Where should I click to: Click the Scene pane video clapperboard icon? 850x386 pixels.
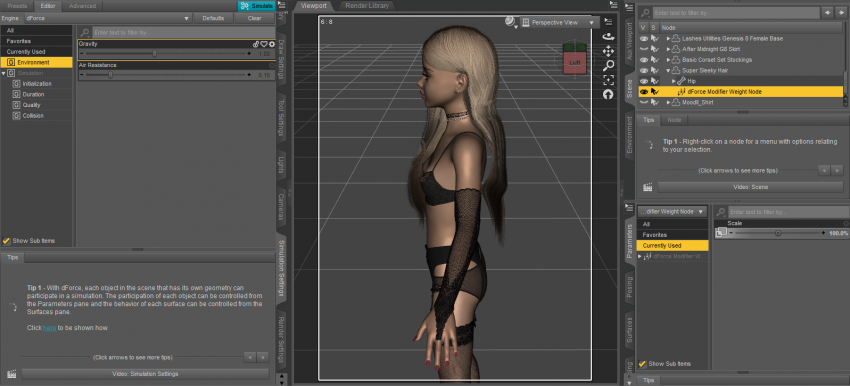point(647,187)
